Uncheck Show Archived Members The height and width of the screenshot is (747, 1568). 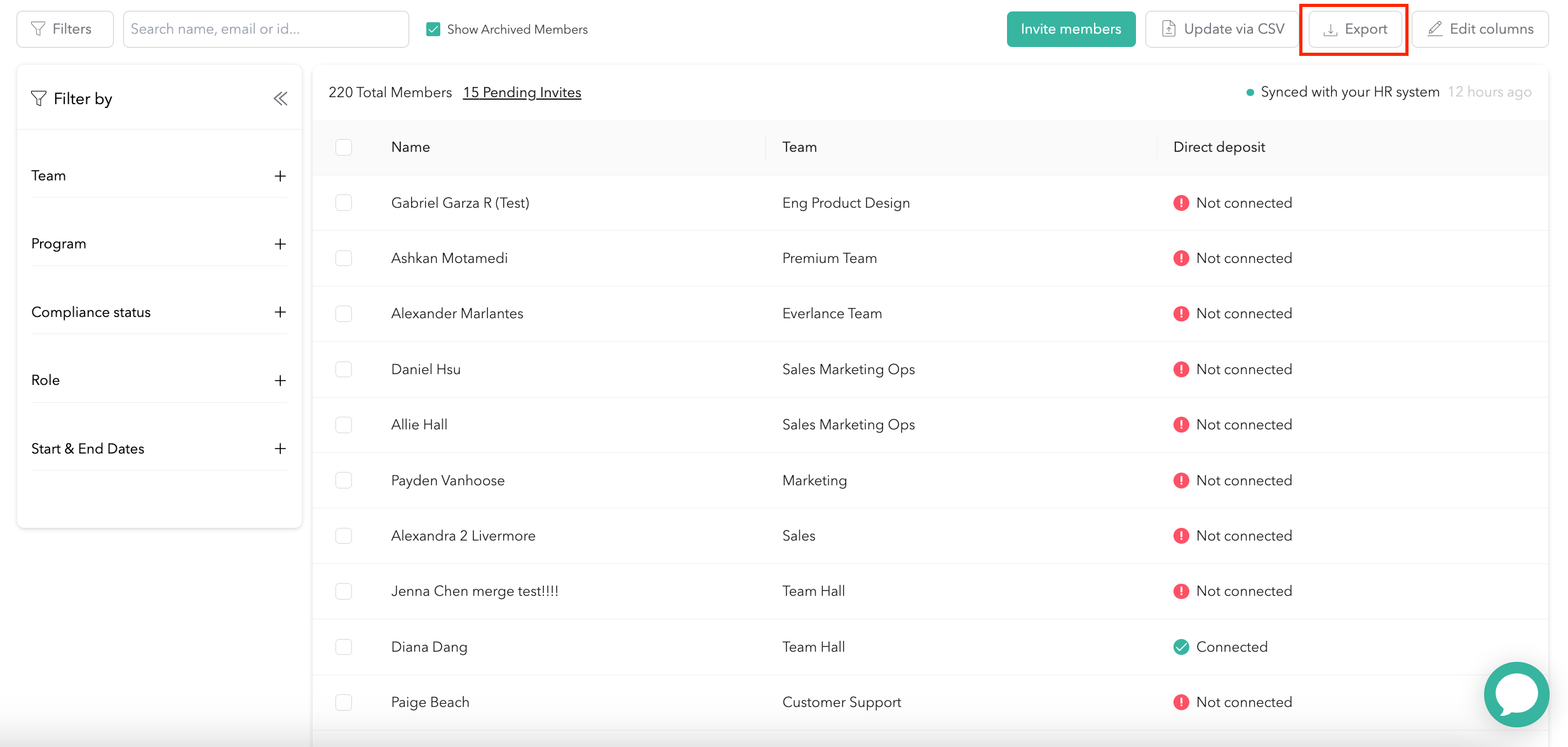433,29
